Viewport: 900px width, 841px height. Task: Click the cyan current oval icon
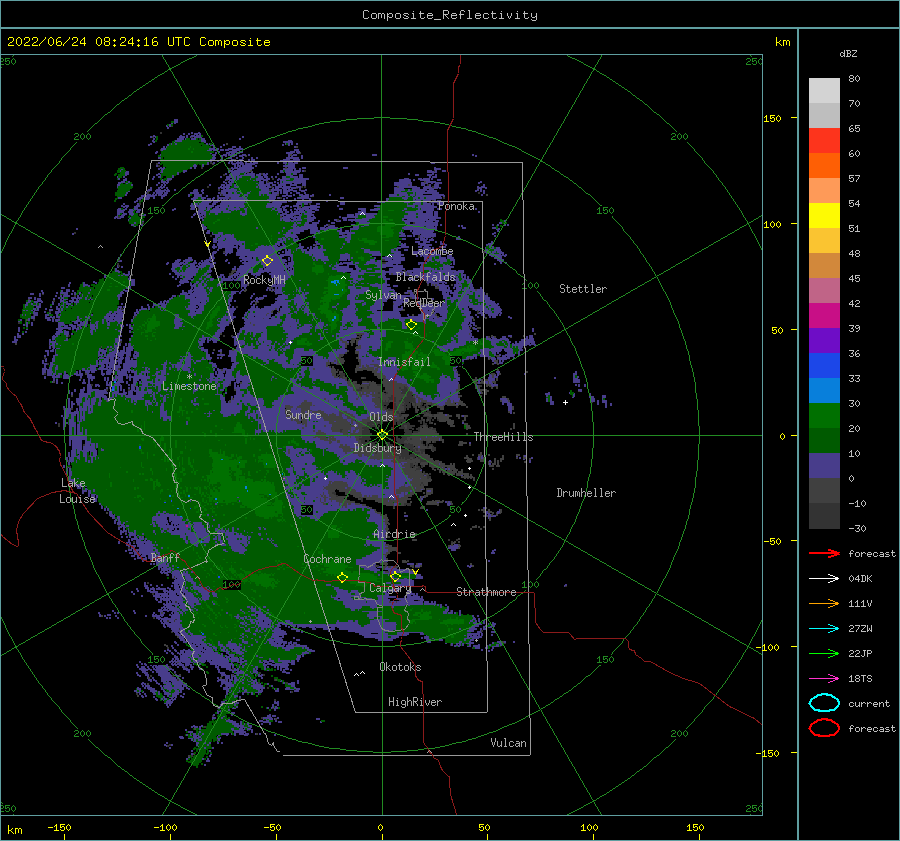(824, 703)
